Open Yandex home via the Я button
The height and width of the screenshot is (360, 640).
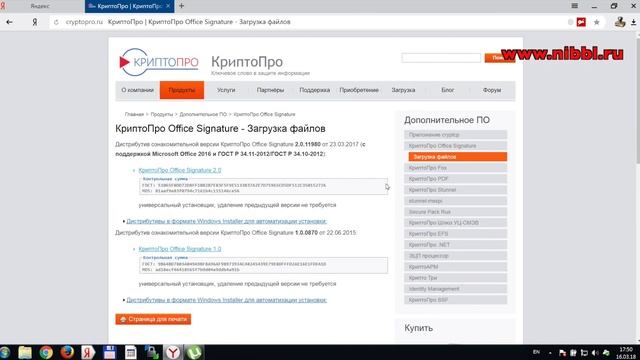click(x=35, y=22)
